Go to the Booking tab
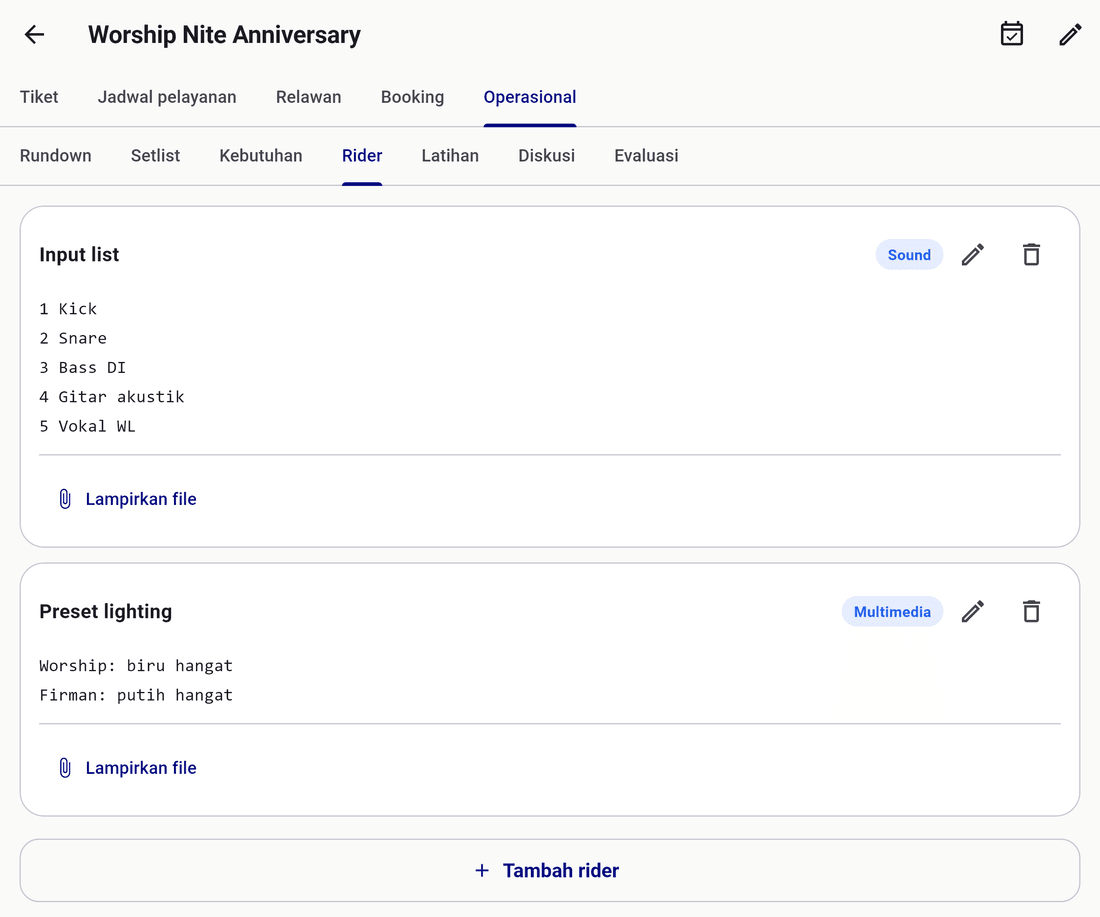 (412, 97)
